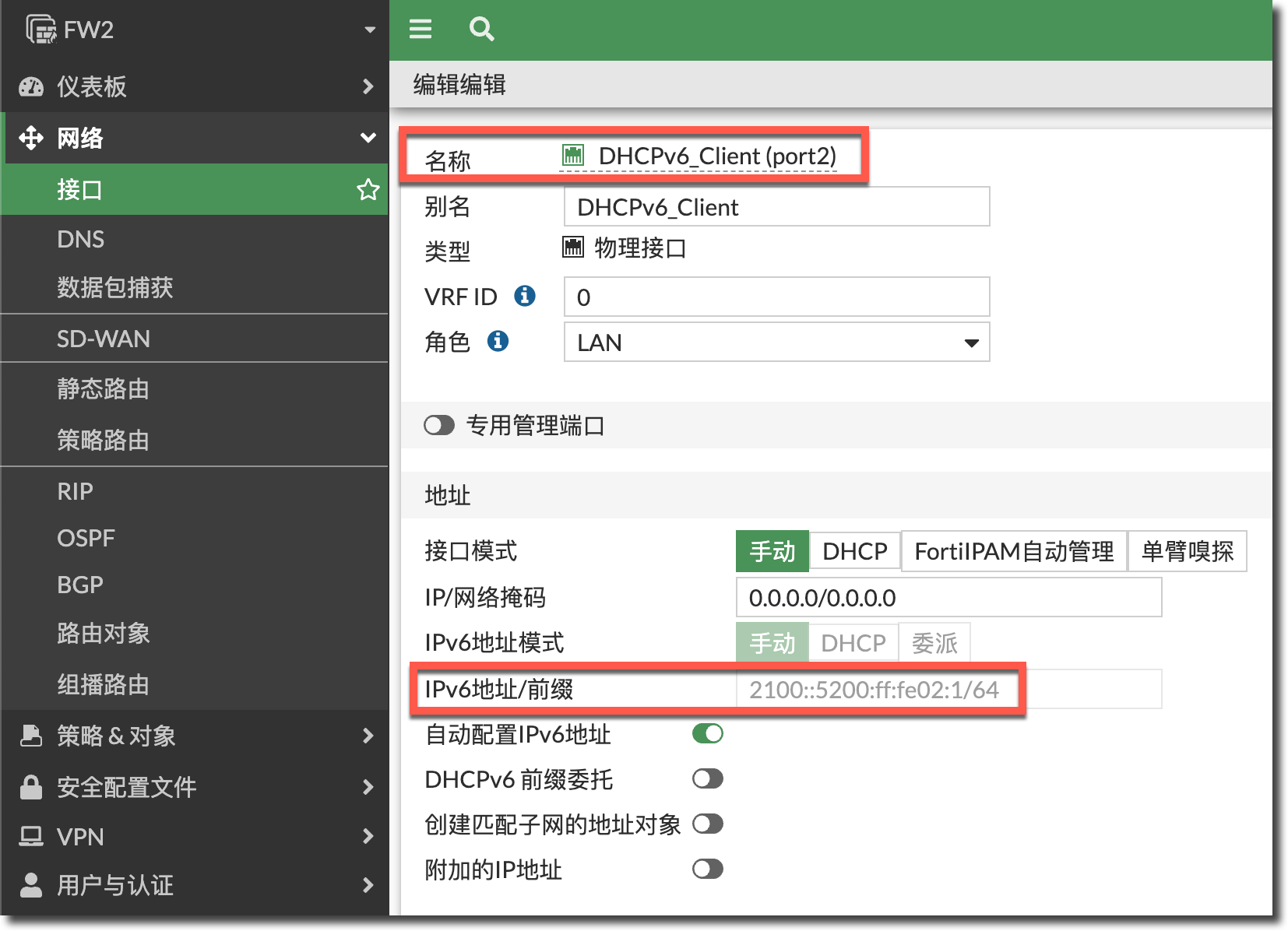Turn off 自动配置IPv6地址 switch

pos(707,733)
